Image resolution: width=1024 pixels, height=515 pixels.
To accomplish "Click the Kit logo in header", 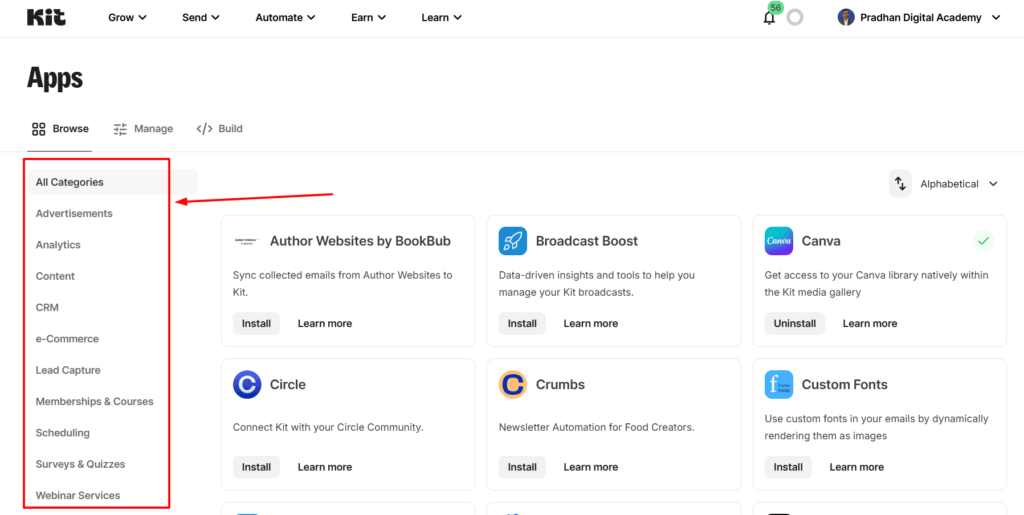I will (46, 17).
